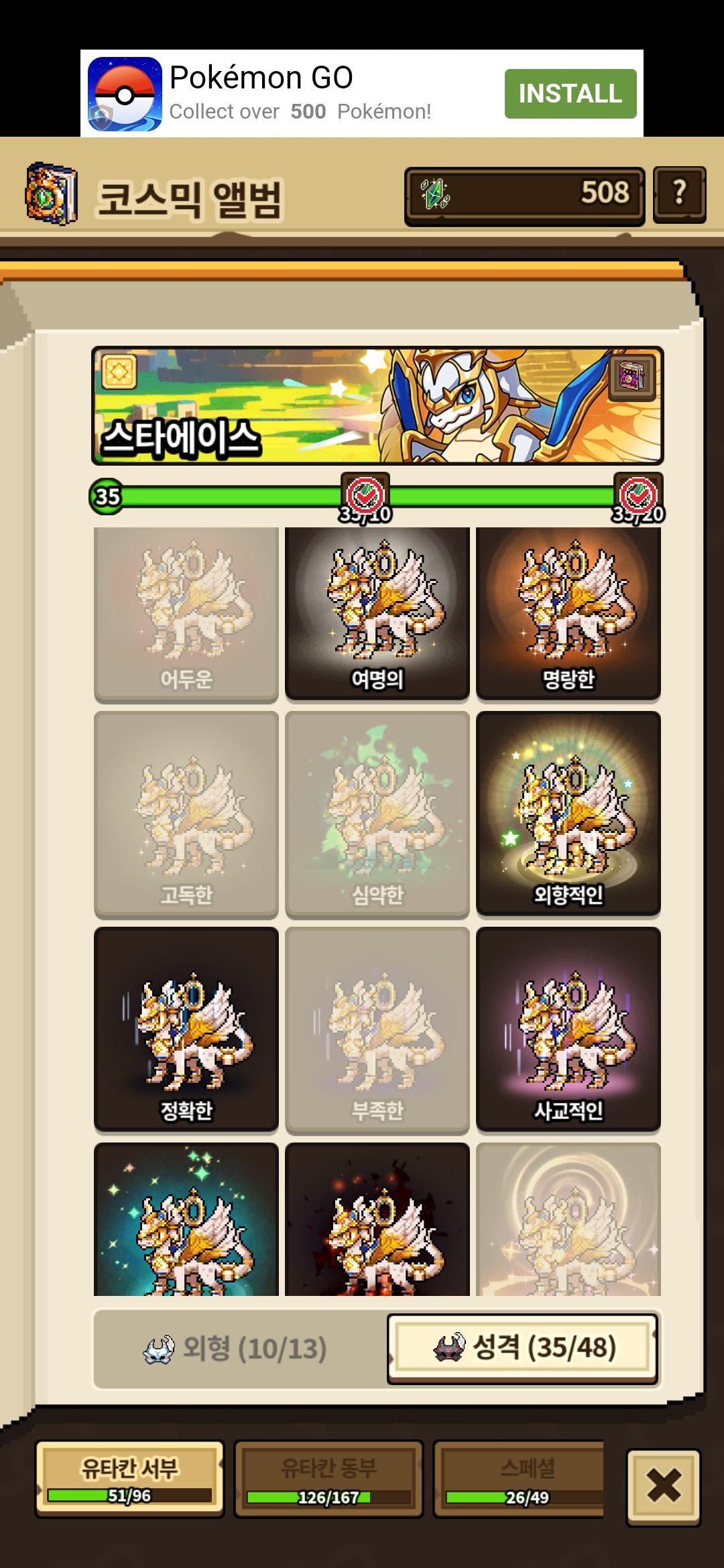This screenshot has height=1568, width=724.
Task: Close the album with X button
Action: 664,1488
